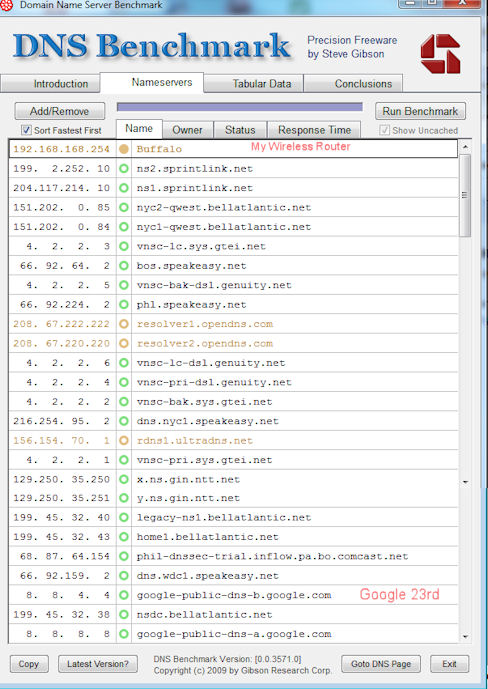
Task: Click status circle for legacy-ns1.bellatlantic.net
Action: [124, 517]
